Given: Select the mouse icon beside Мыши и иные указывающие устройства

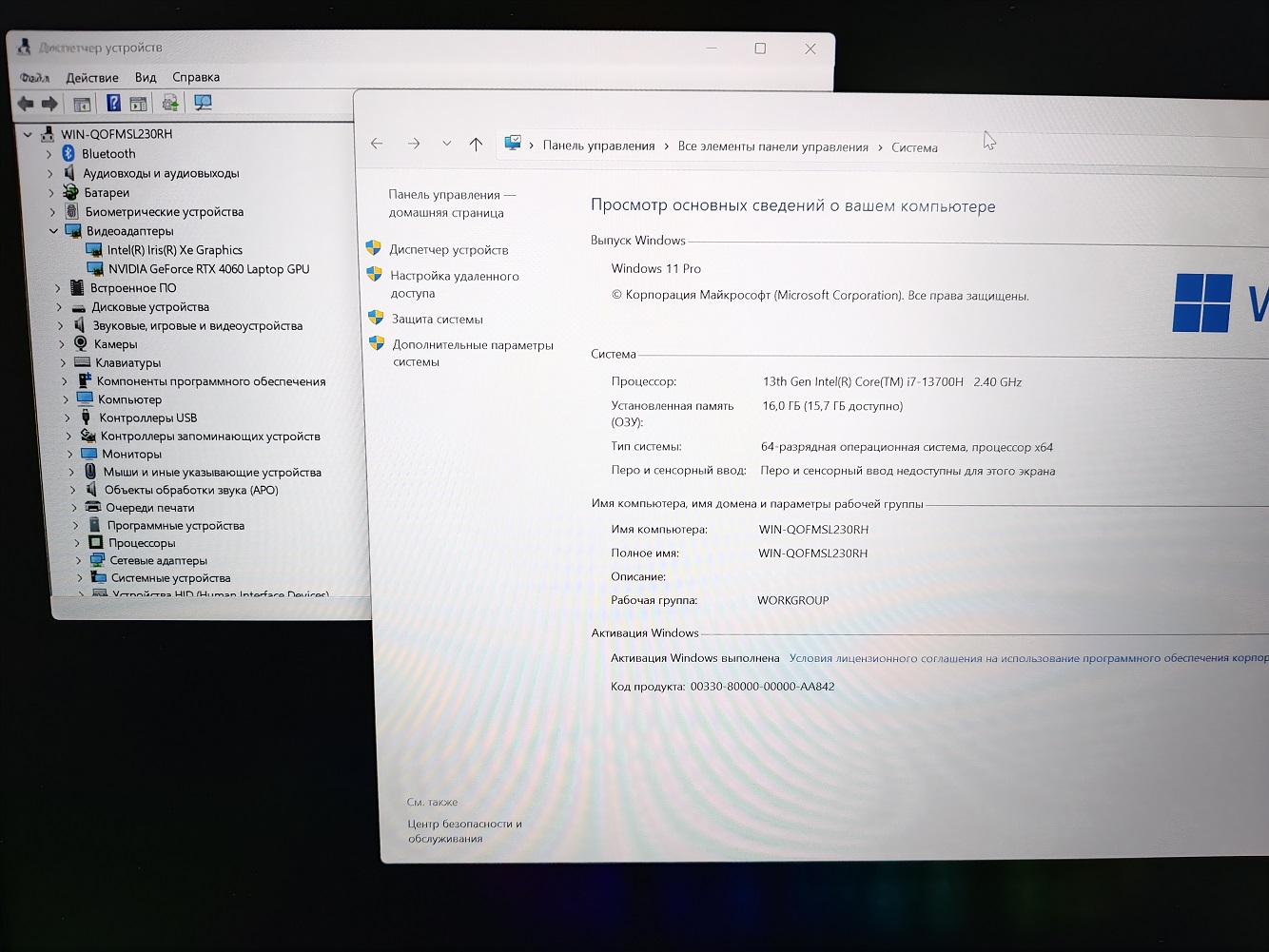Looking at the screenshot, I should tap(90, 472).
